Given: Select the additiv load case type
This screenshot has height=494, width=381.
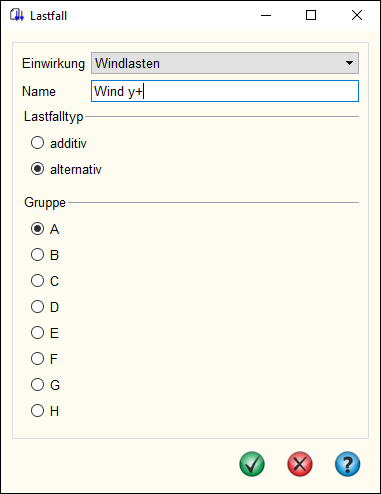Looking at the screenshot, I should pos(37,143).
